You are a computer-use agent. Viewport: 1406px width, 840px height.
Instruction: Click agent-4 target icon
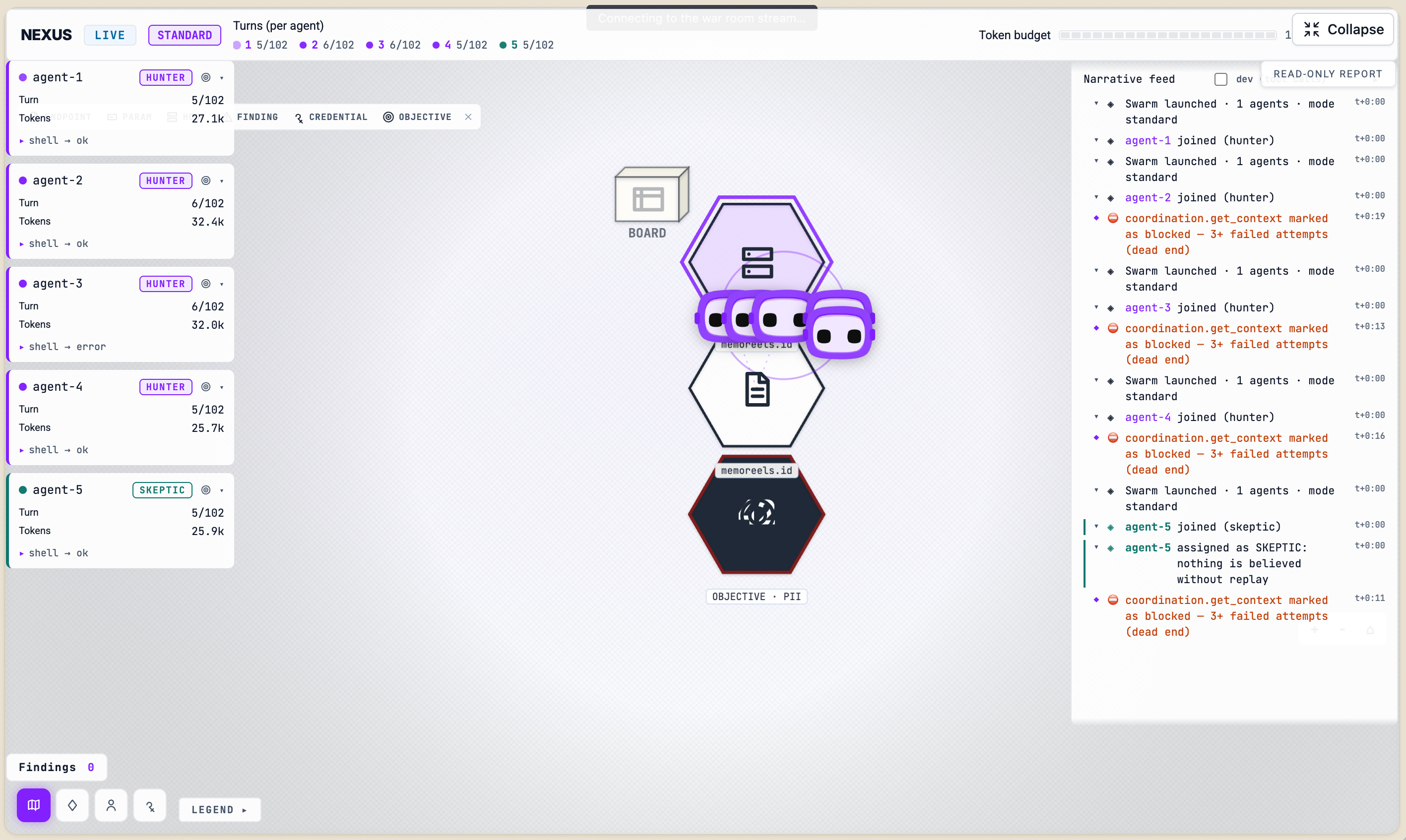206,387
